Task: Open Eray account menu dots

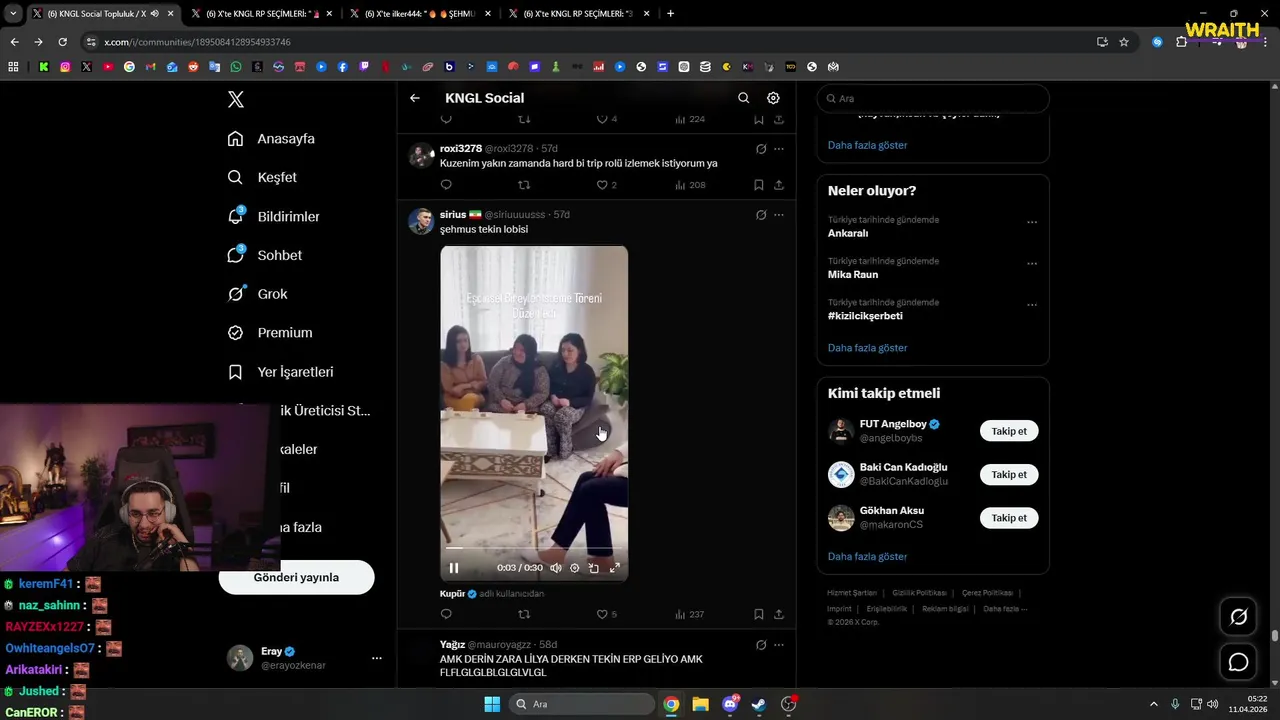Action: [377, 658]
